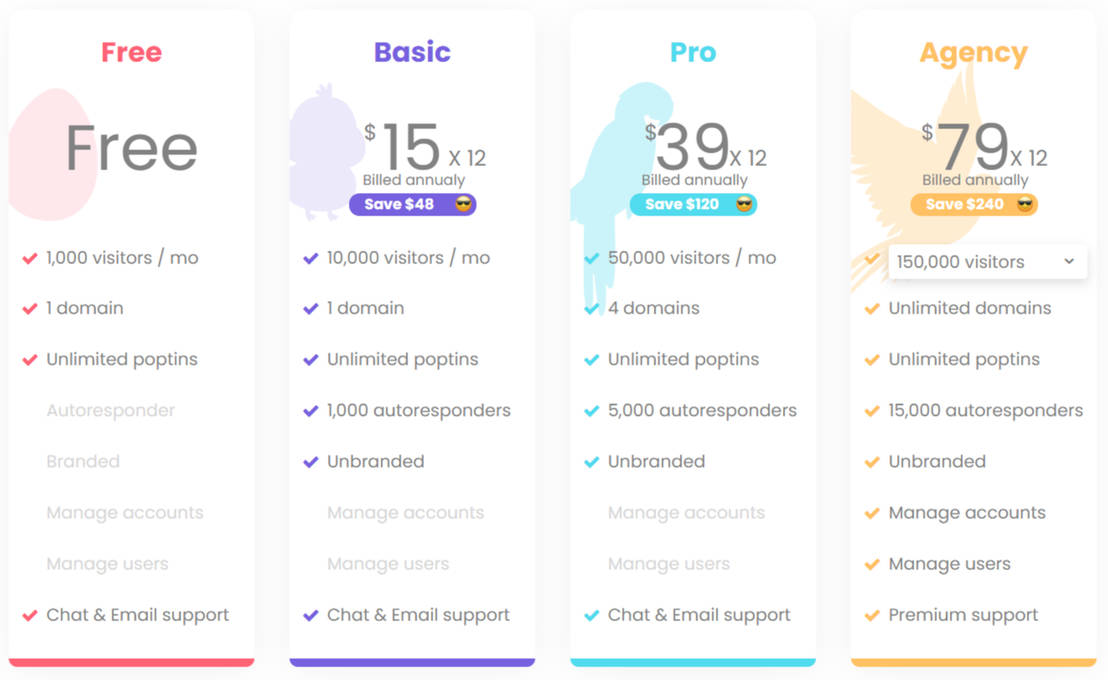Image resolution: width=1108 pixels, height=680 pixels.
Task: Click purple checkmark next to 1,000 autoresponders
Action: 311,411
